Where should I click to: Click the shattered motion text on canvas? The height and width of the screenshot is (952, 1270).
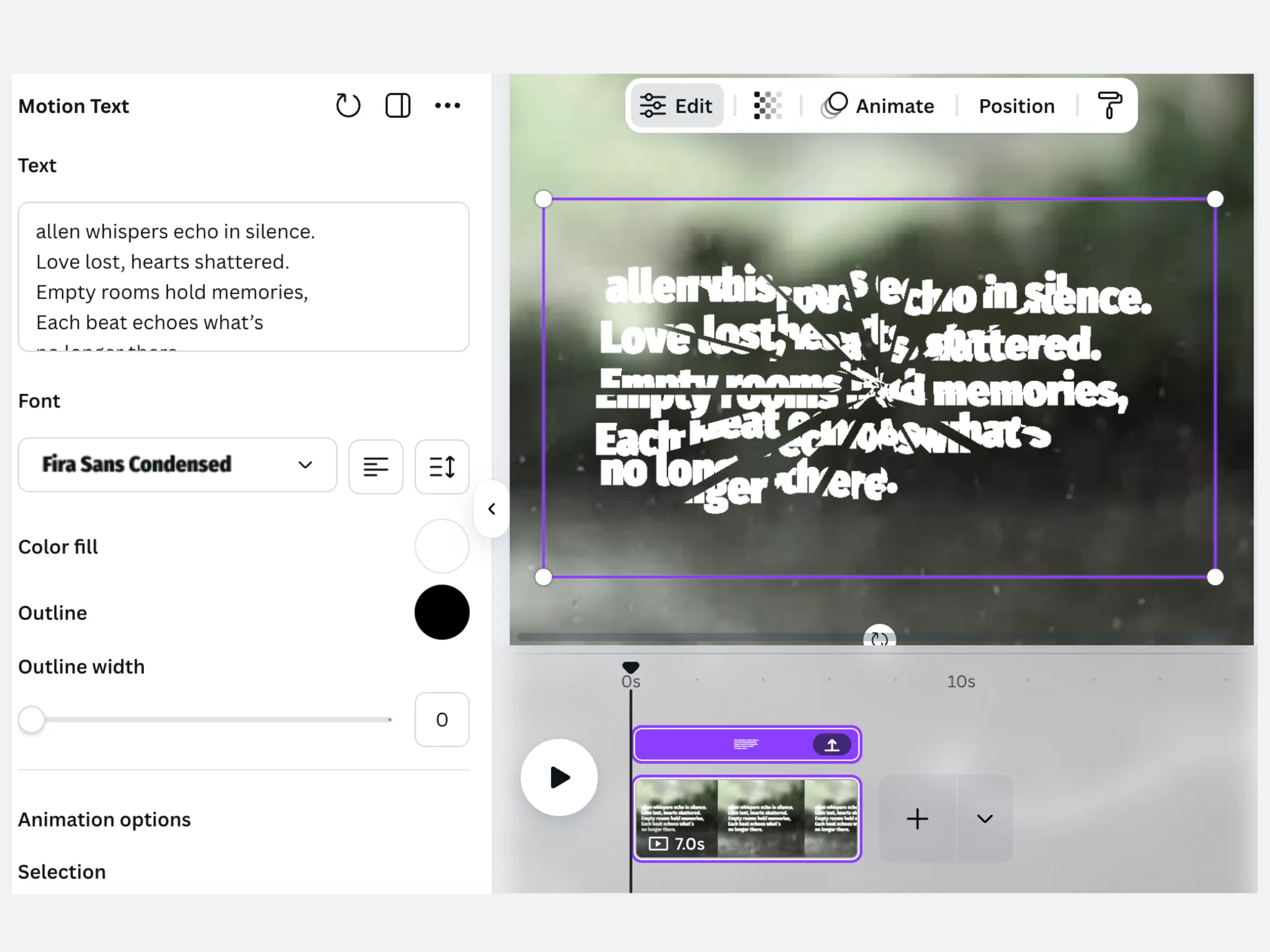click(x=873, y=390)
